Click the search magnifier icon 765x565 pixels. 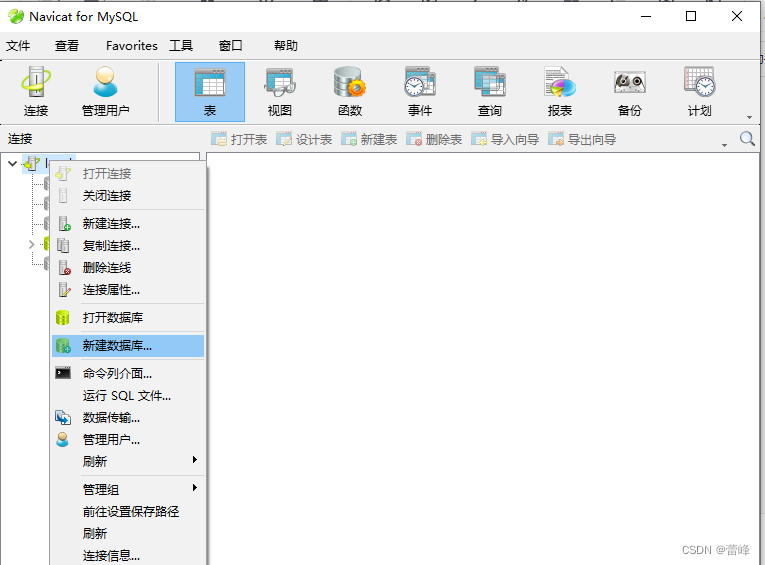[x=747, y=139]
